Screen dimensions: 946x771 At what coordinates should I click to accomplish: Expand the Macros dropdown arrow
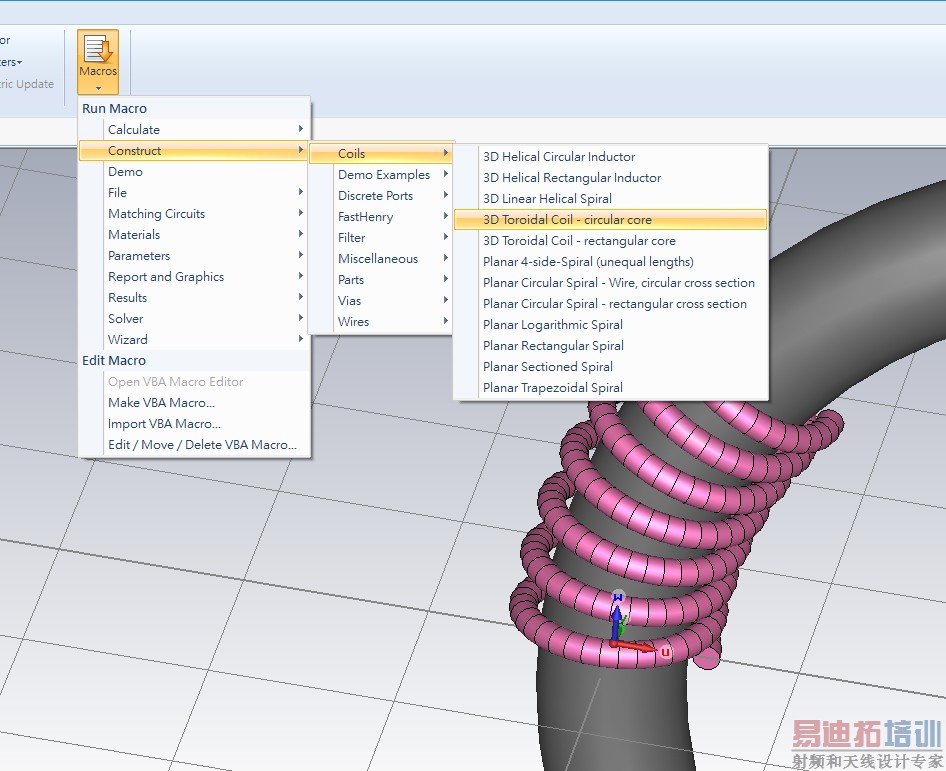(98, 88)
